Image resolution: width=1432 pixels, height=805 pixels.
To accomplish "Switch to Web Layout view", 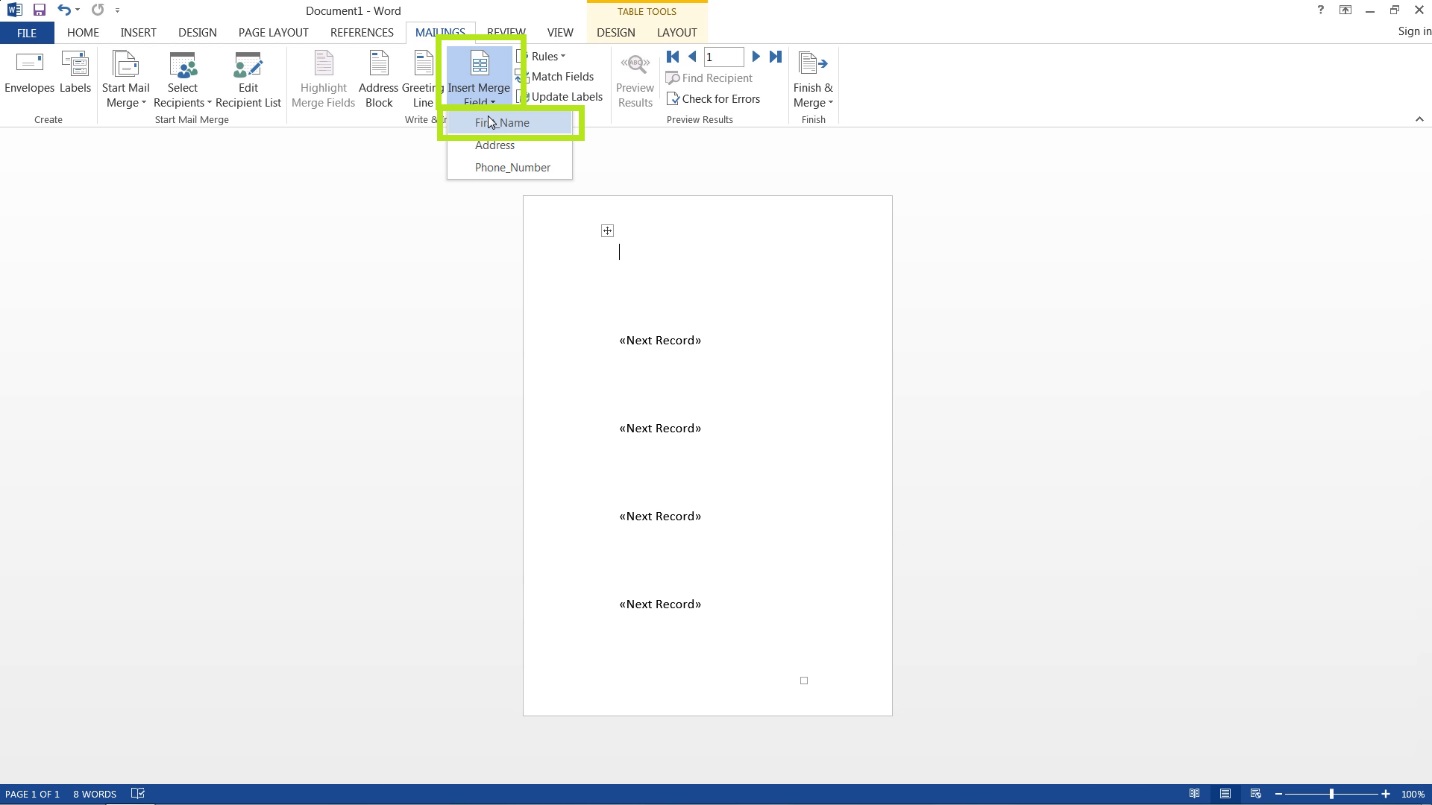I will coord(1256,794).
